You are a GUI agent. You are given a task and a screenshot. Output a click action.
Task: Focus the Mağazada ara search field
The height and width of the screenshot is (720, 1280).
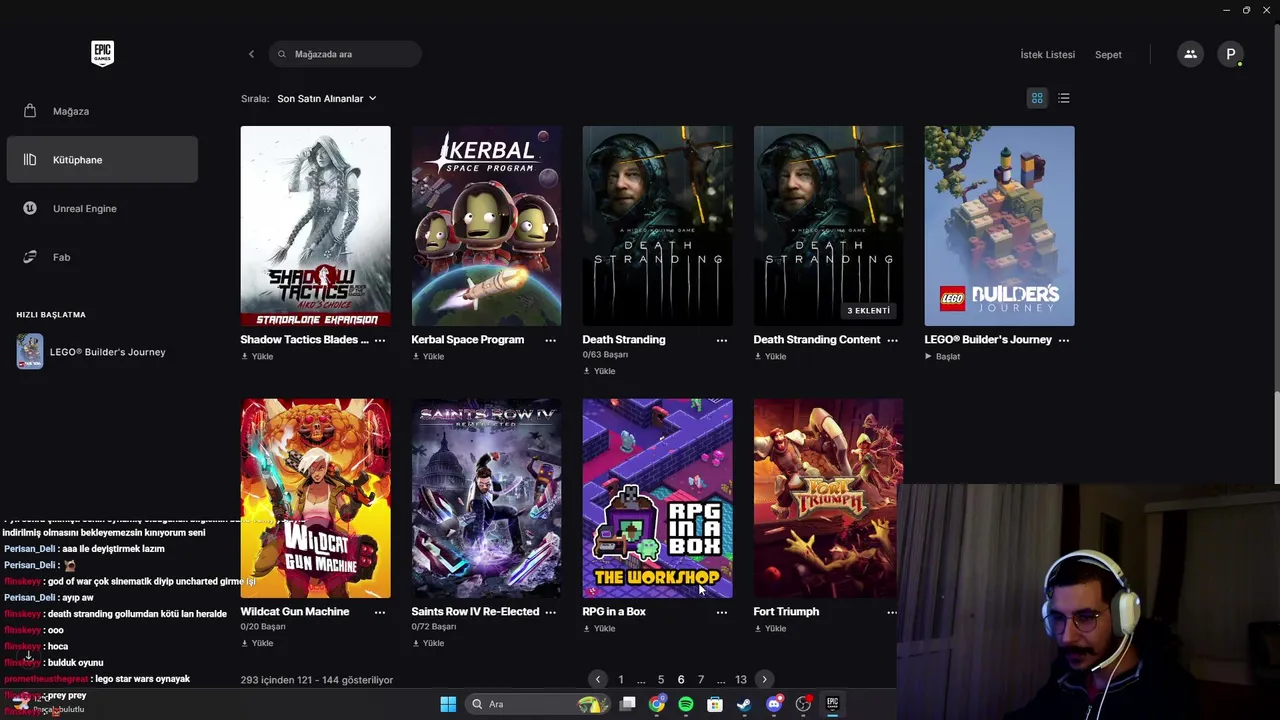coord(345,54)
